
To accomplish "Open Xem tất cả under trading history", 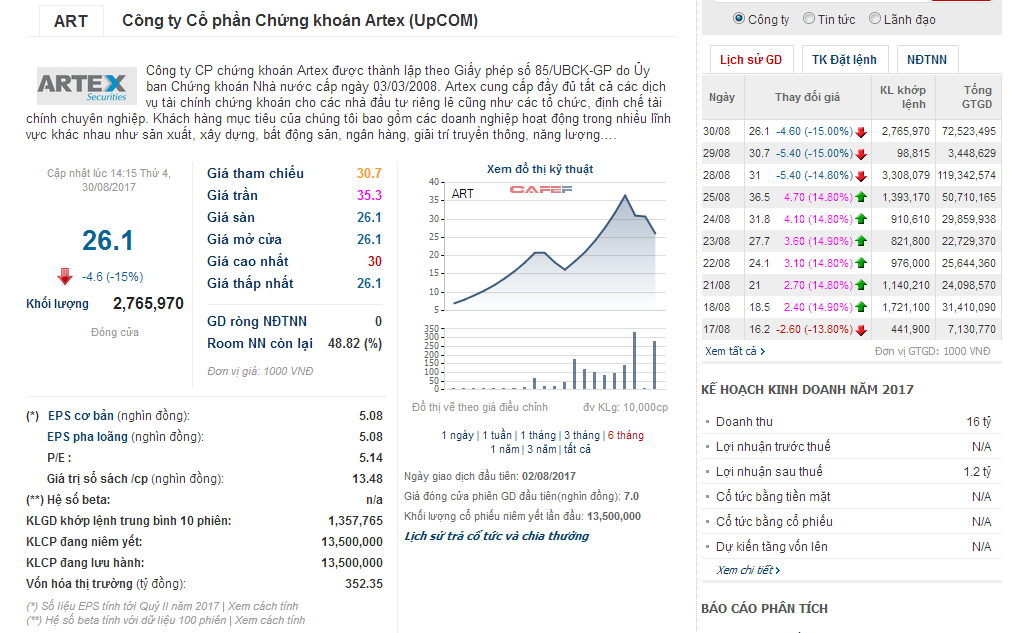I will [x=735, y=352].
